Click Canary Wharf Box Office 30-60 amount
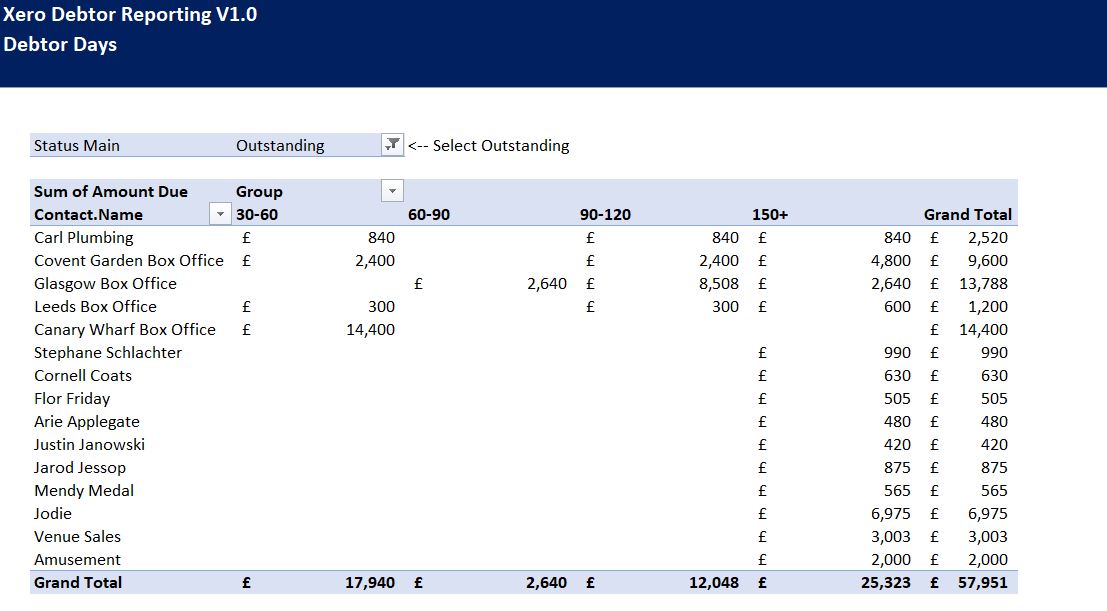This screenshot has width=1107, height=611. pos(370,329)
